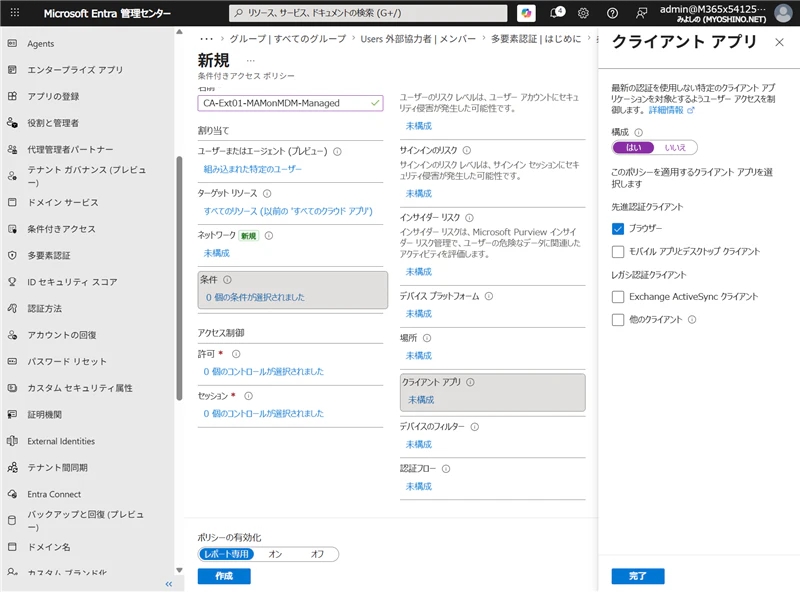Set 構成 toggle to はい
Screen dimensions: 800x592
click(x=634, y=147)
